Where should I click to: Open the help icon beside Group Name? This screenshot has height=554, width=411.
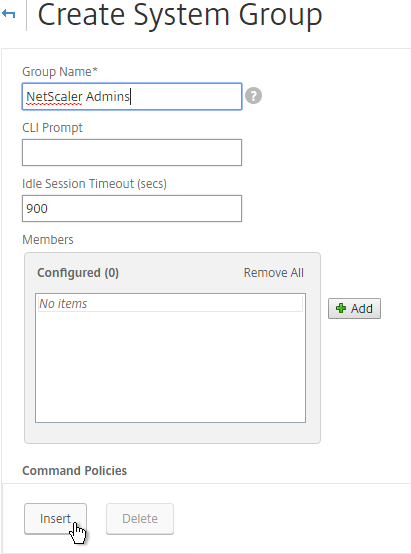pyautogui.click(x=253, y=96)
